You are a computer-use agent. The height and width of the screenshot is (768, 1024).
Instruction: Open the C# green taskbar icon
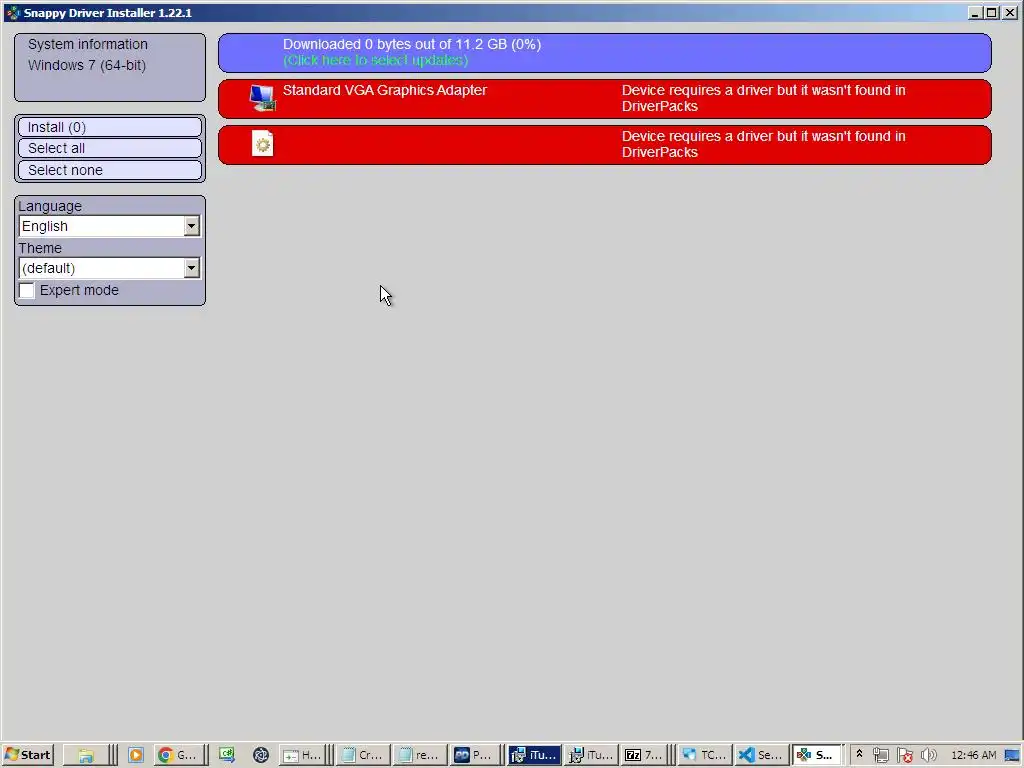pyautogui.click(x=227, y=754)
